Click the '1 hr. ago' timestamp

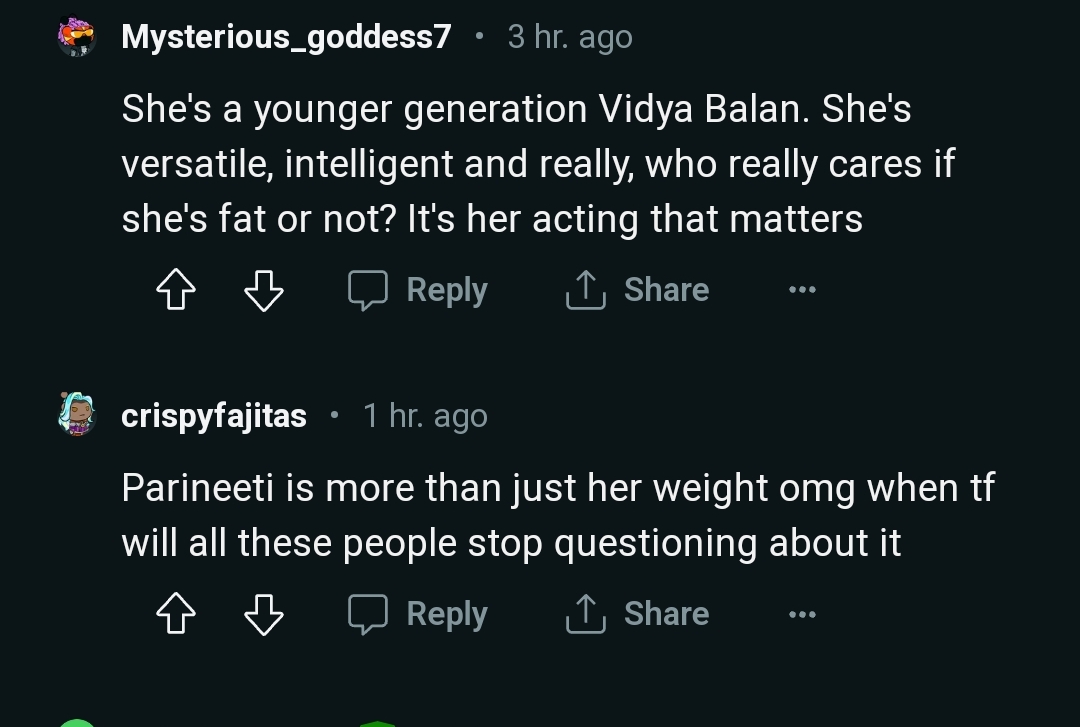tap(425, 415)
